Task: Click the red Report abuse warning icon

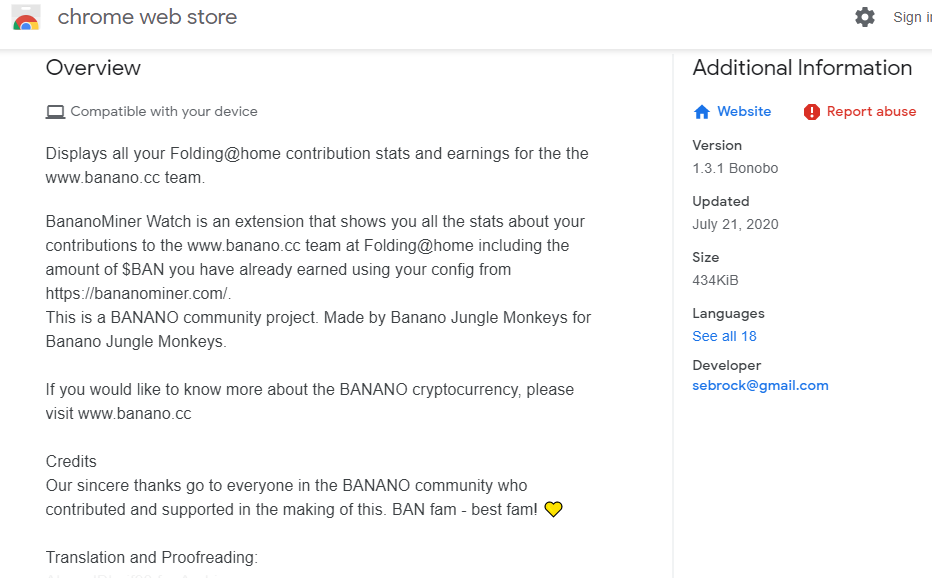Action: [811, 112]
